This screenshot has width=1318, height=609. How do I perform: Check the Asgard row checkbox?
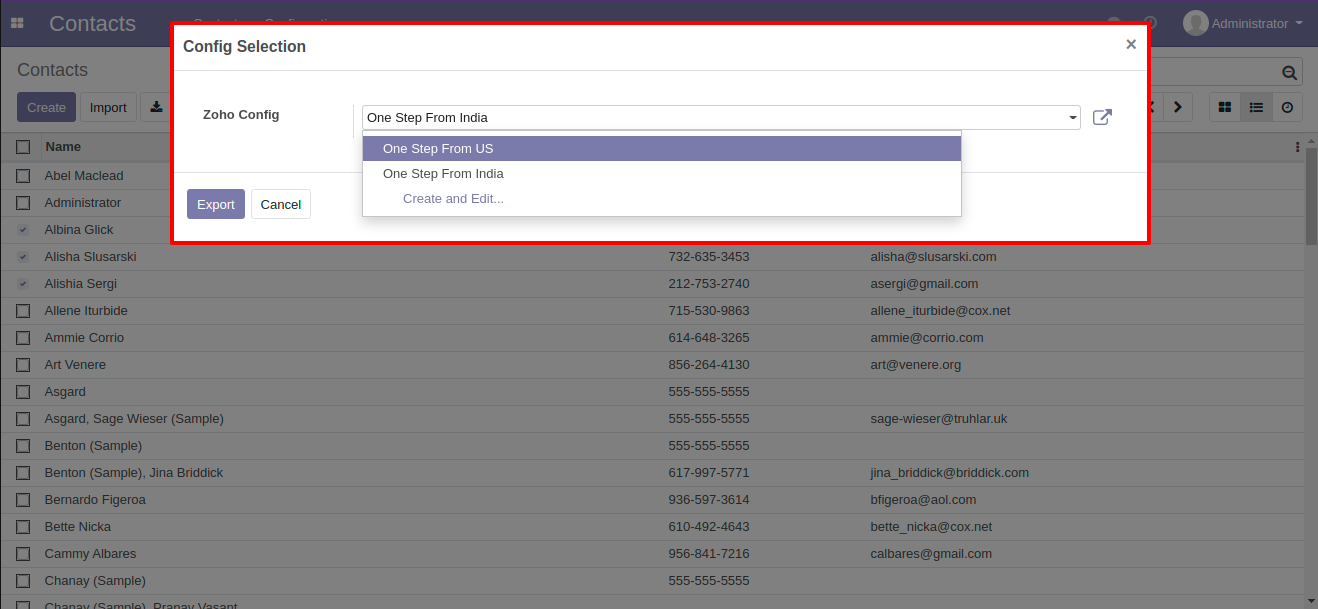23,392
